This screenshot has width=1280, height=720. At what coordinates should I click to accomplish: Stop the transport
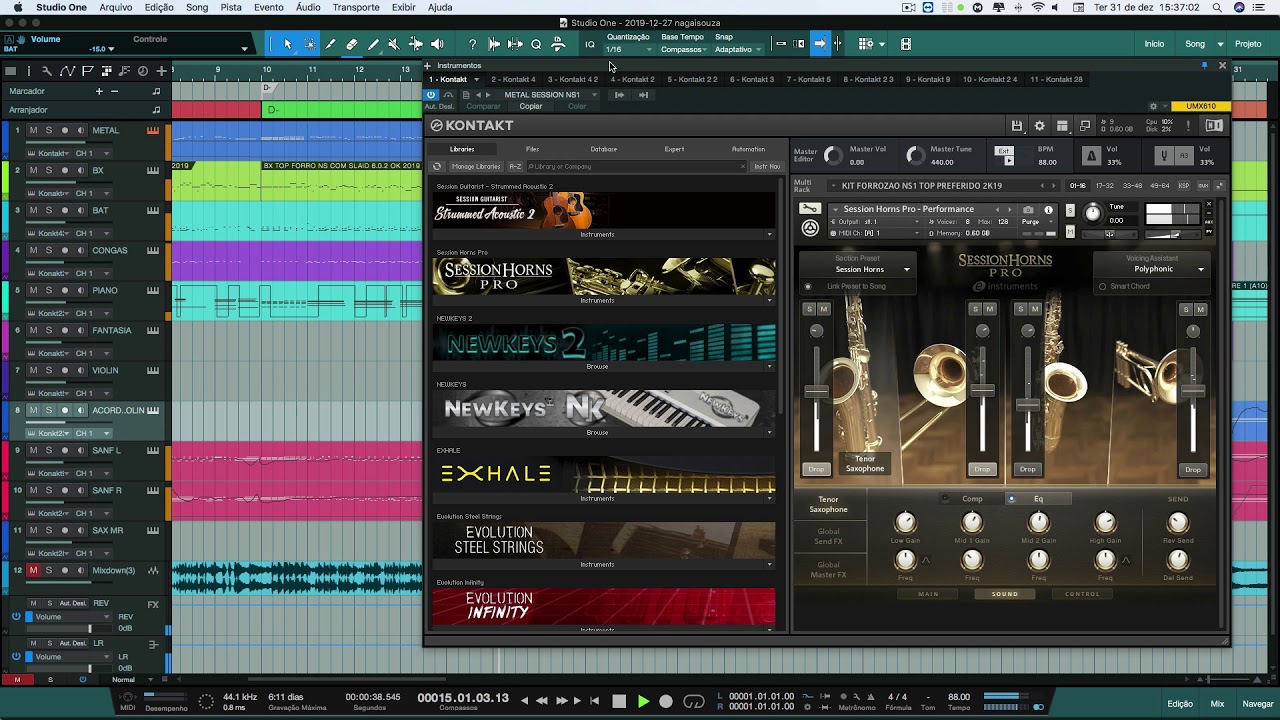point(619,701)
